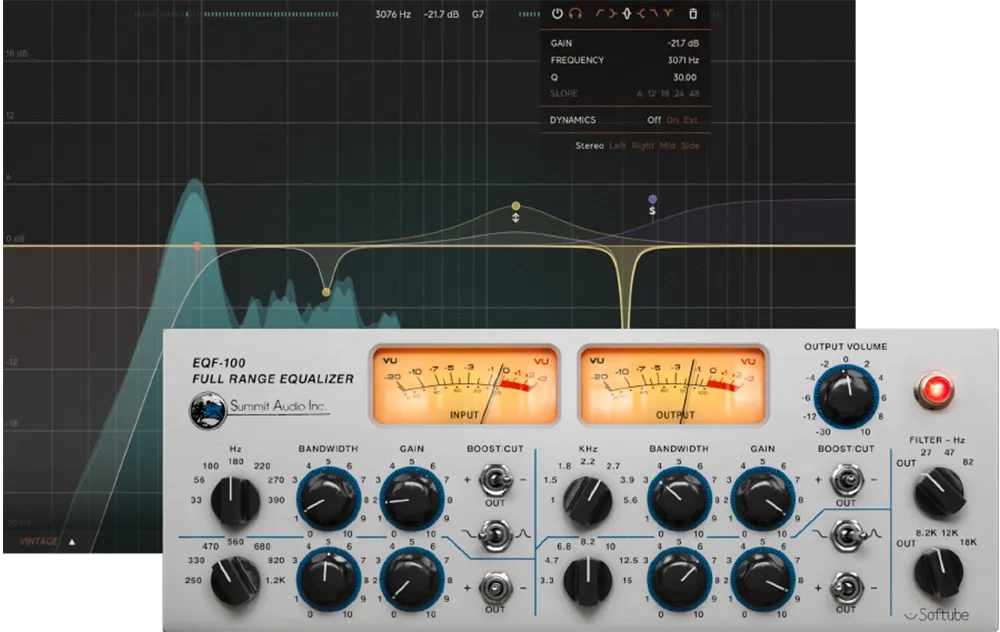Select the low-cut filter shape icon
The height and width of the screenshot is (632, 1000).
click(599, 13)
